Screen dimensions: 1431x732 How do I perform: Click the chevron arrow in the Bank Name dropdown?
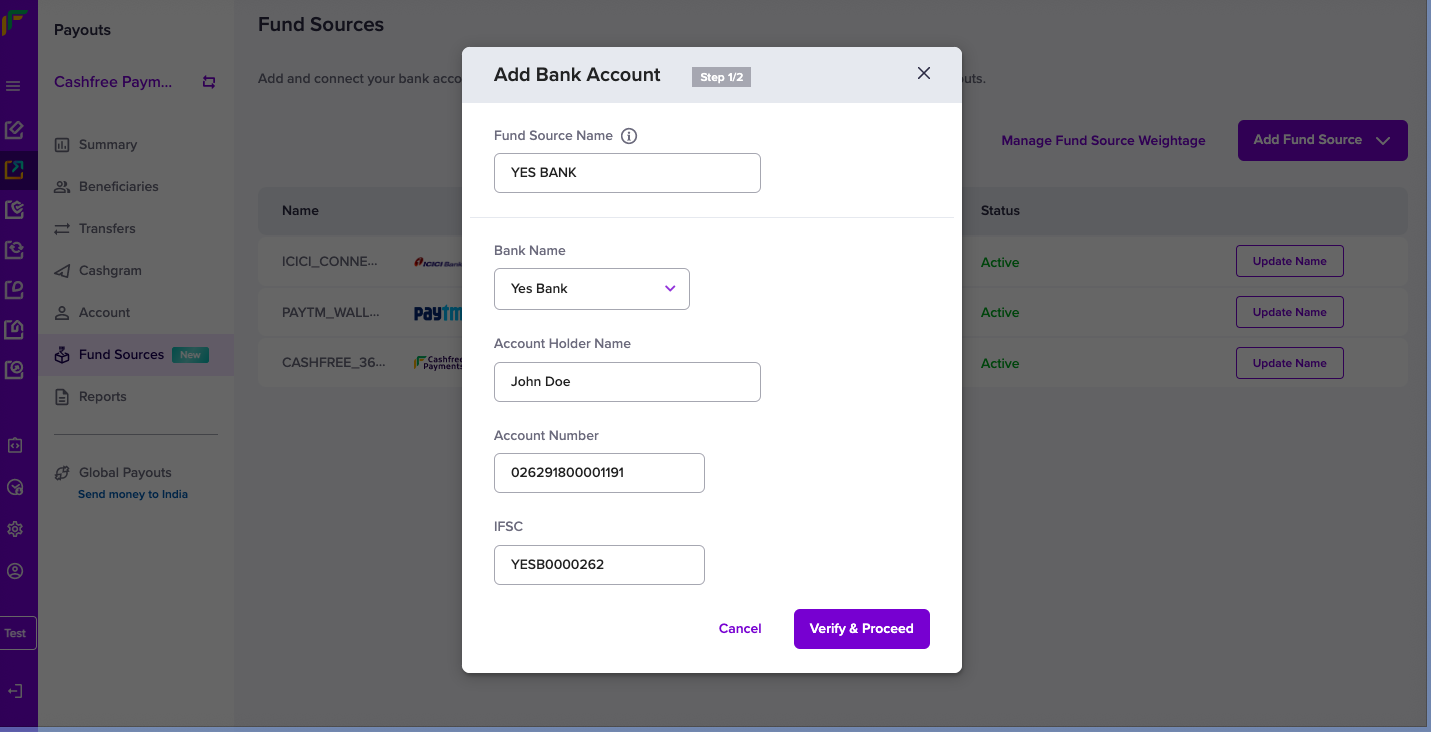coord(670,289)
